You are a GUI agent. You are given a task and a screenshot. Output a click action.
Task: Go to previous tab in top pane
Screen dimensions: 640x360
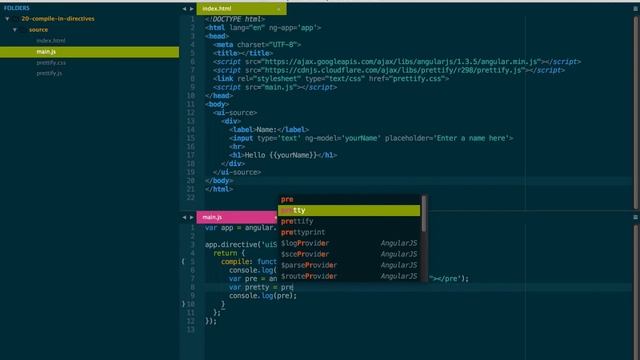point(184,9)
